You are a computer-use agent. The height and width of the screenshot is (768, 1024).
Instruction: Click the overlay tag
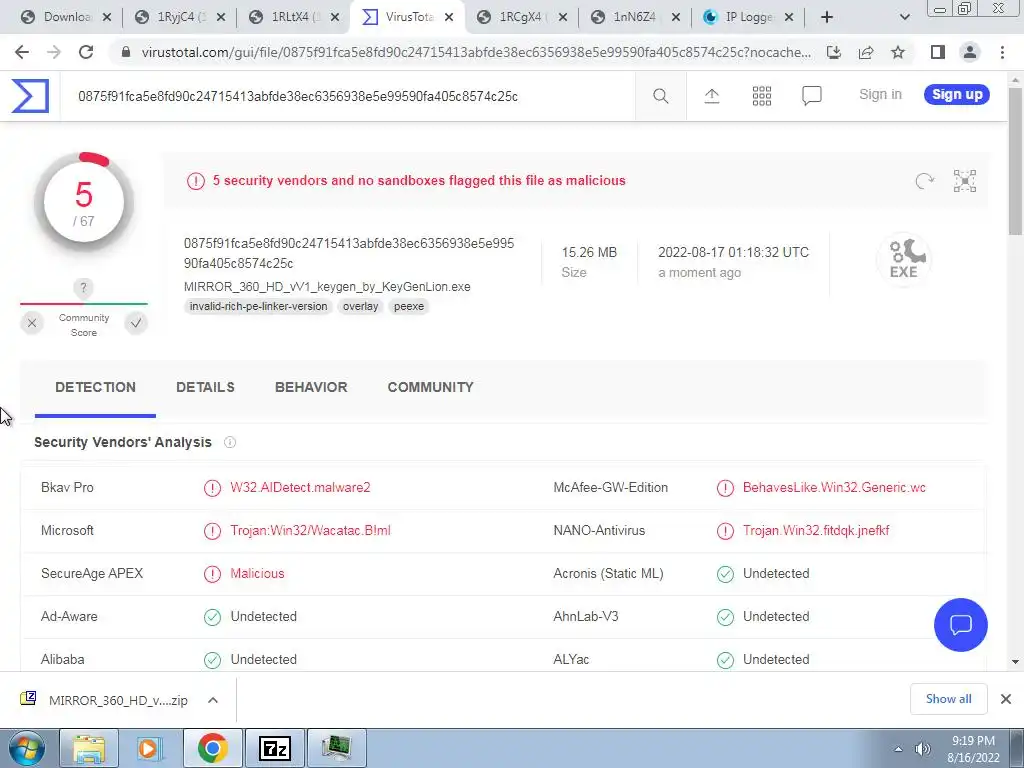[x=360, y=306]
